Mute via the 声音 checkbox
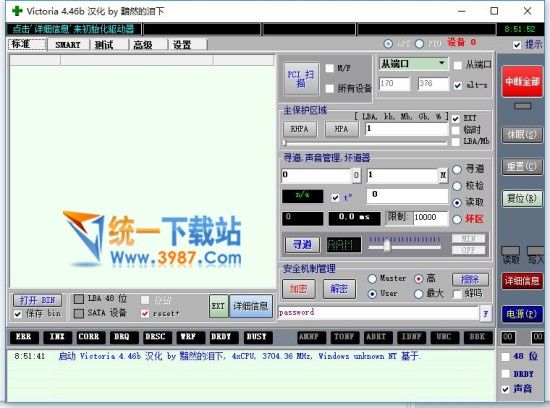This screenshot has height=408, width=550. 505,389
